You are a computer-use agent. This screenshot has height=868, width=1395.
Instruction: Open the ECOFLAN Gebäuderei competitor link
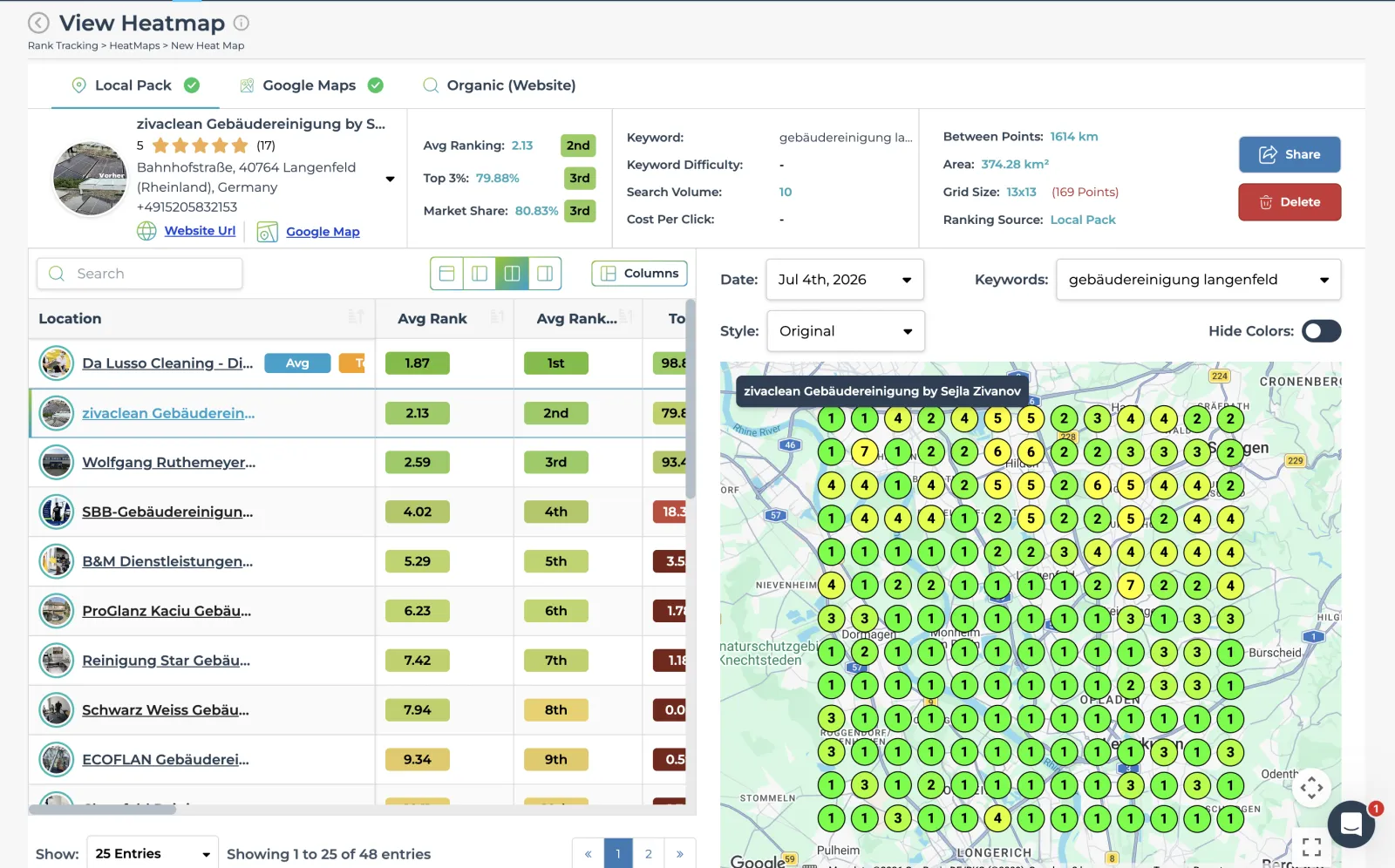(166, 760)
